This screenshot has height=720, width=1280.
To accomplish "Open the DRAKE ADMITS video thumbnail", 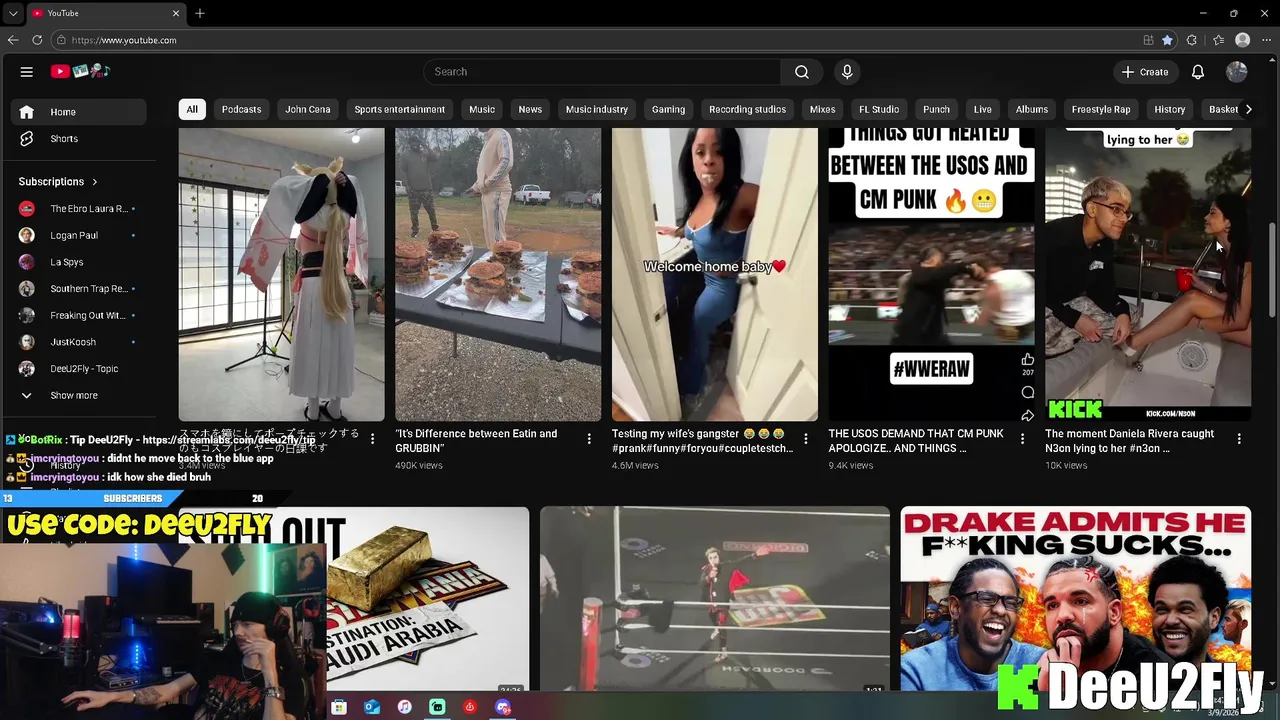I will point(1075,598).
